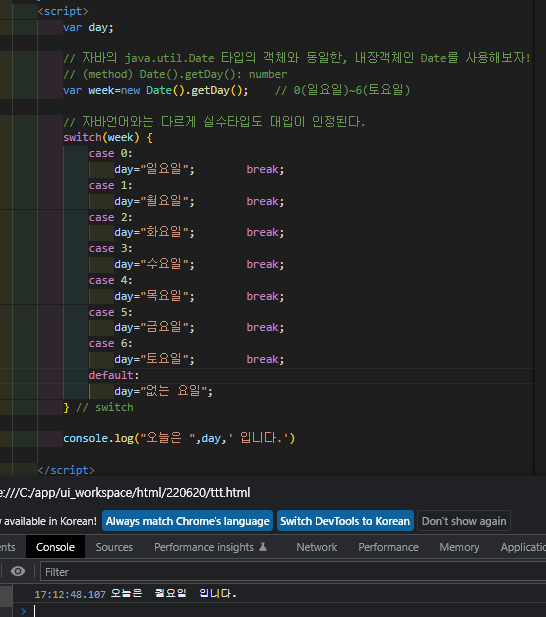This screenshot has height=617, width=546.
Task: Click the opening <script> tag
Action: 63,11
